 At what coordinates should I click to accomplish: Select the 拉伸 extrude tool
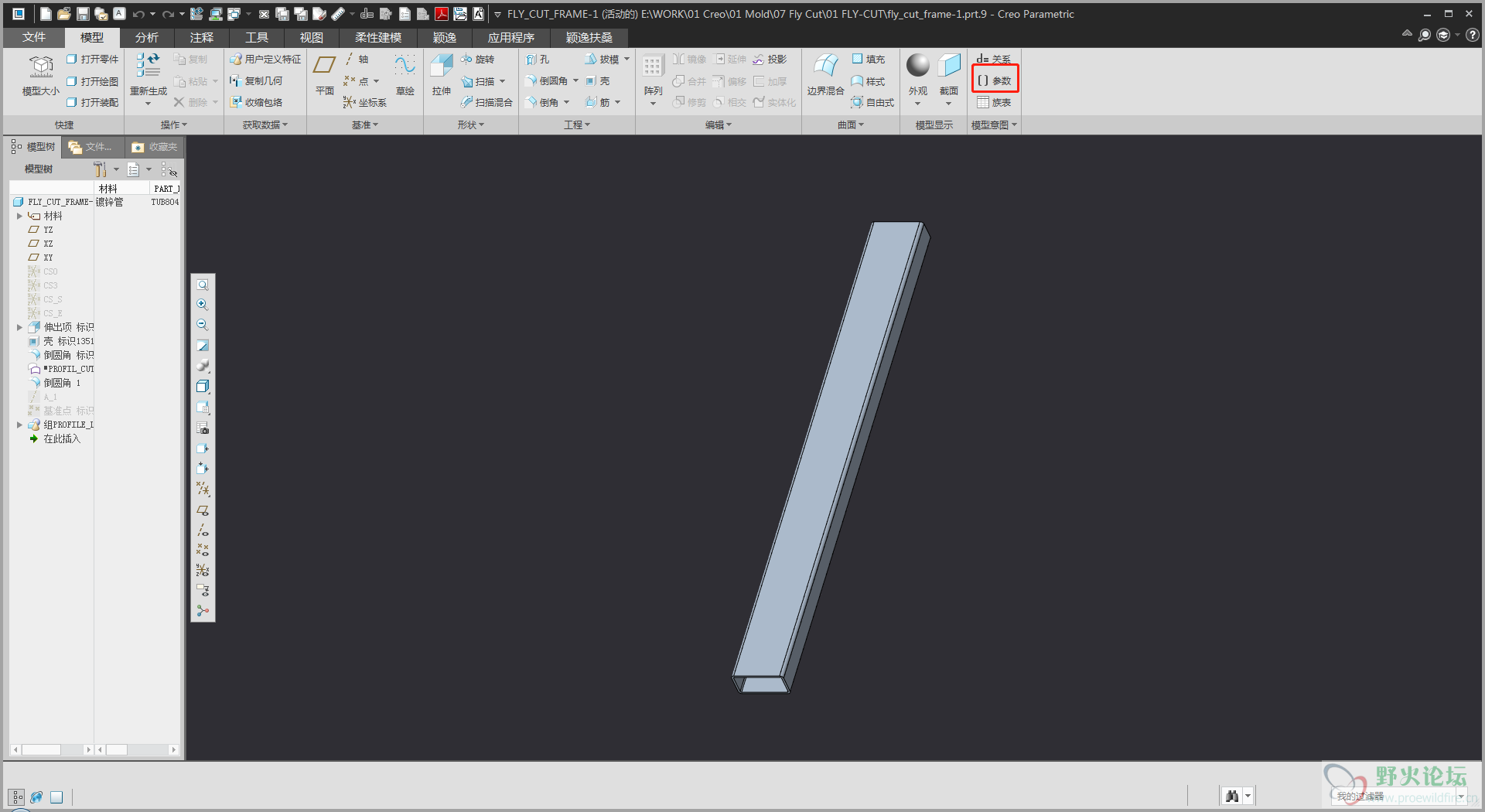click(441, 75)
